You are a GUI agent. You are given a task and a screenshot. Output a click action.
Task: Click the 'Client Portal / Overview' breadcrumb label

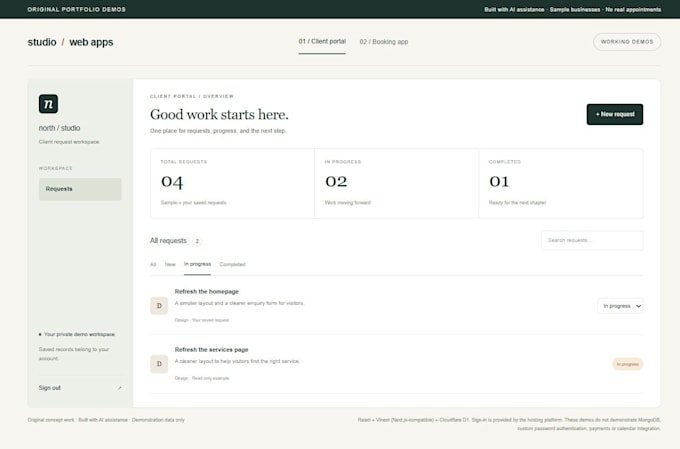coord(192,96)
